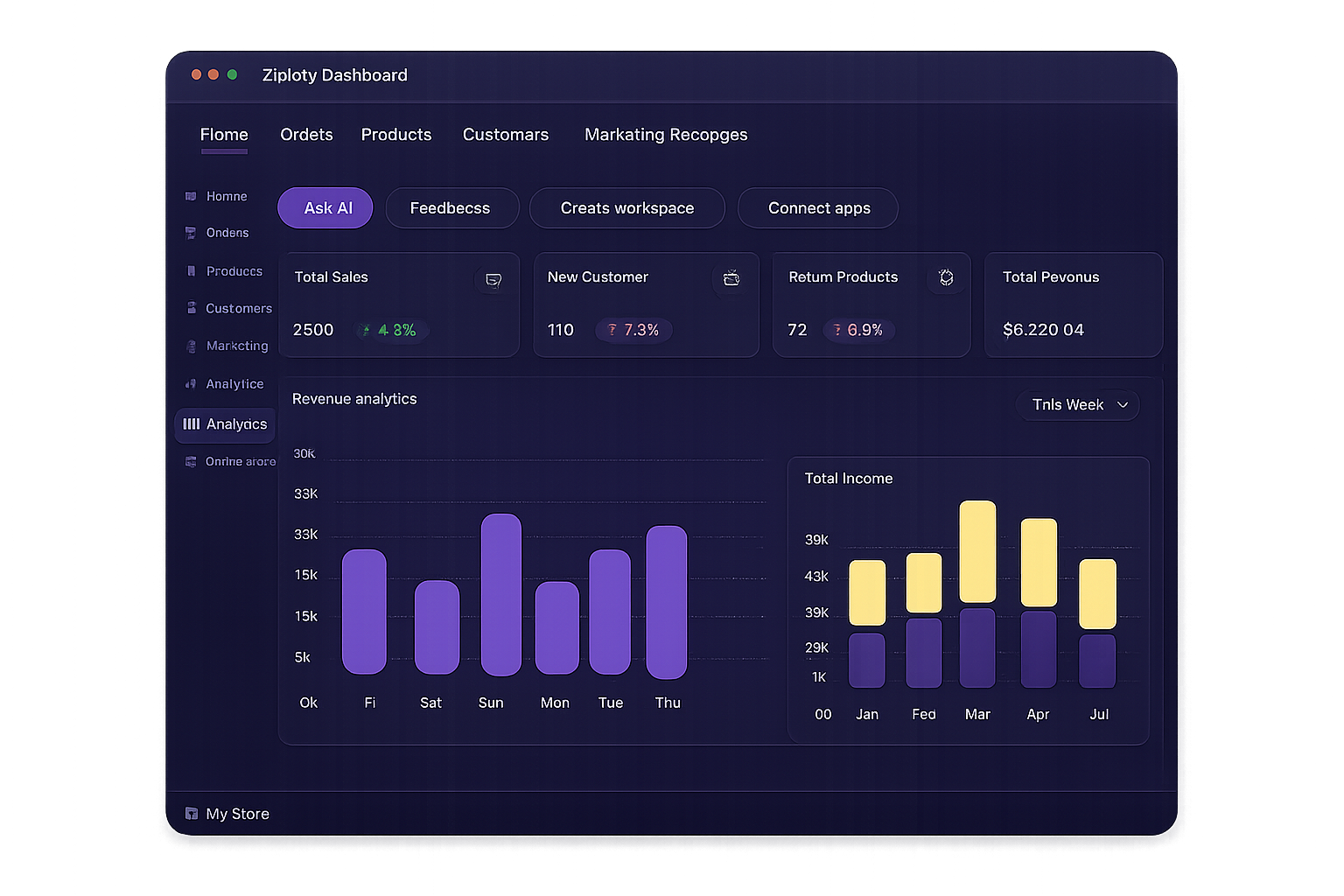Toggle the 4.8% growth badge on Total Sales
1344x896 pixels.
pyautogui.click(x=391, y=330)
